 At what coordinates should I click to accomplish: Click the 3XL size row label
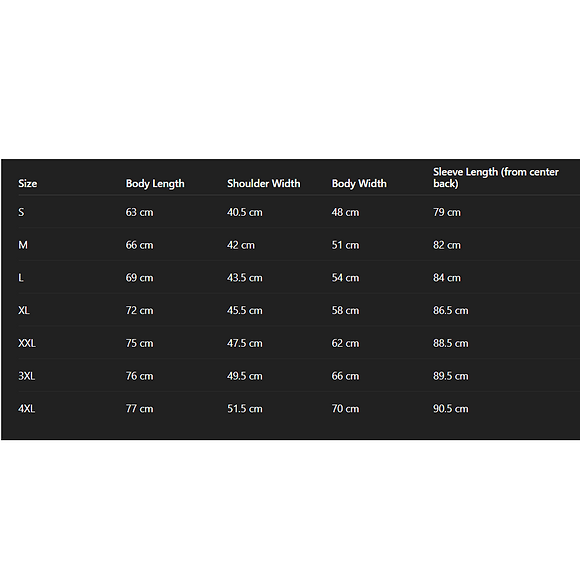pos(27,376)
